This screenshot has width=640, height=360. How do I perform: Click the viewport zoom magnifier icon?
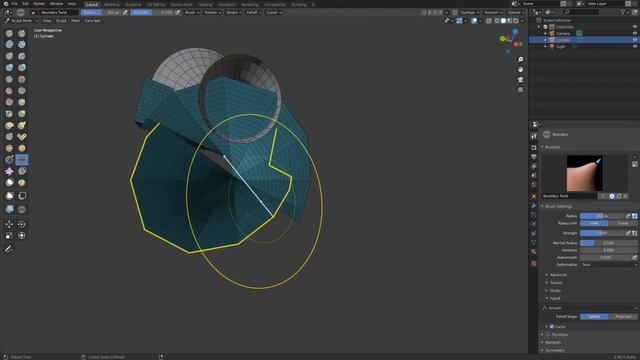[x=520, y=60]
